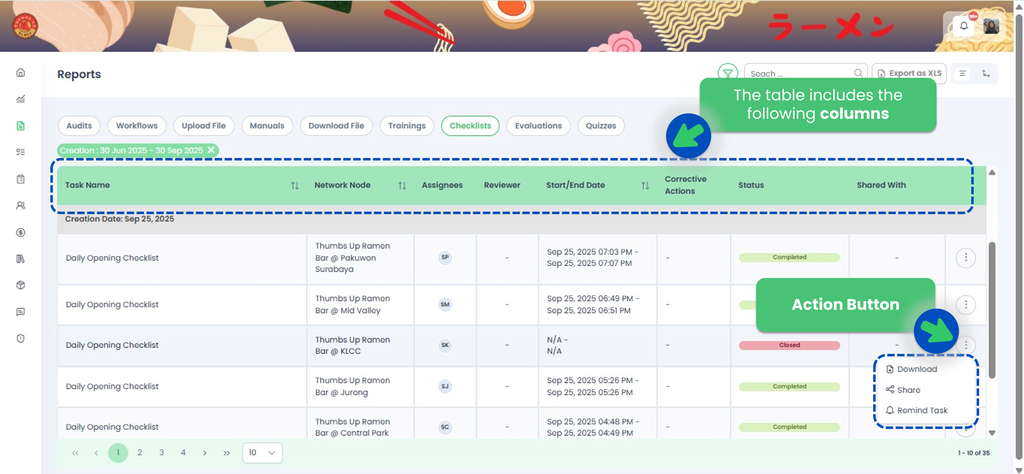Click the notification bell icon
1024x474 pixels.
point(964,27)
